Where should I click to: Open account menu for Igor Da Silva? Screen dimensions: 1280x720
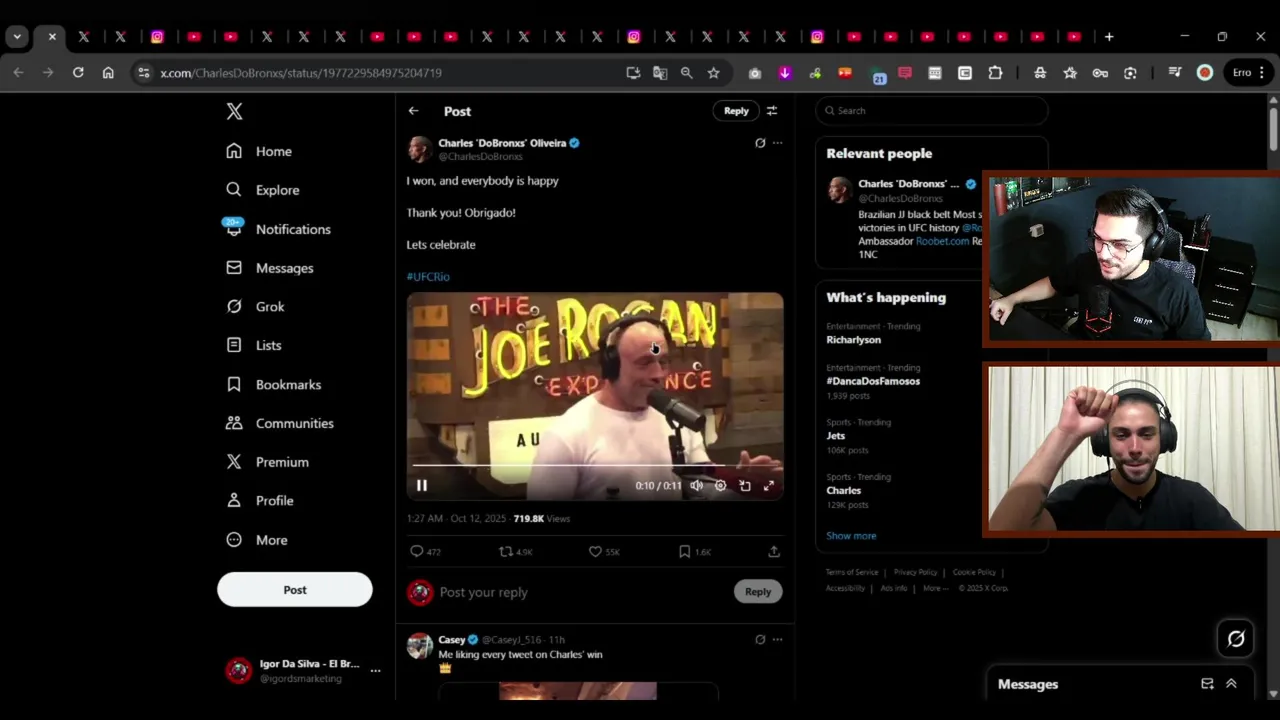click(x=303, y=671)
